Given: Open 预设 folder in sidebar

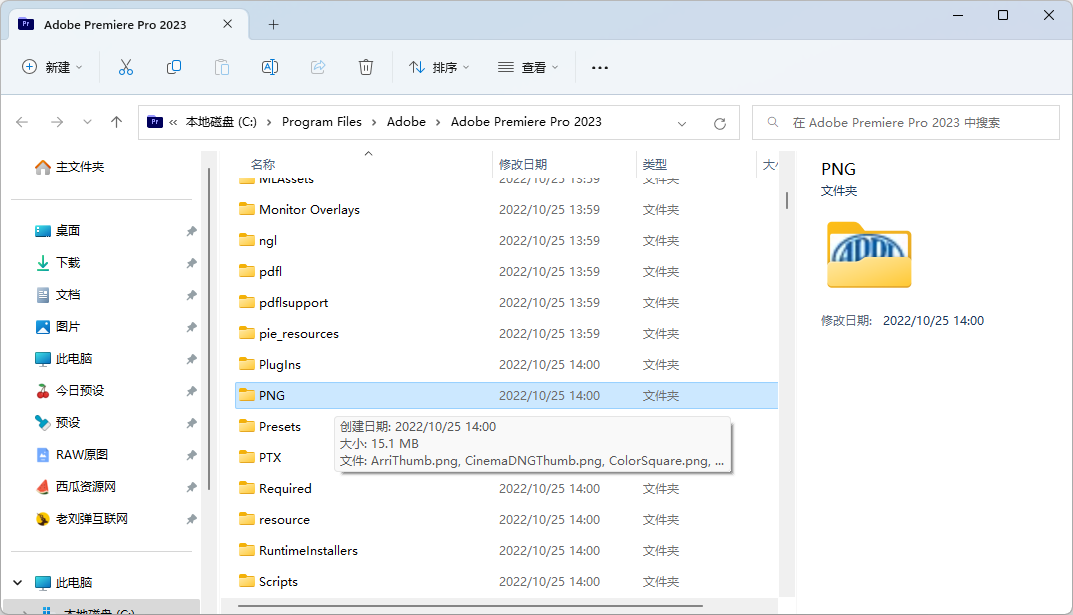Looking at the screenshot, I should (x=57, y=423).
